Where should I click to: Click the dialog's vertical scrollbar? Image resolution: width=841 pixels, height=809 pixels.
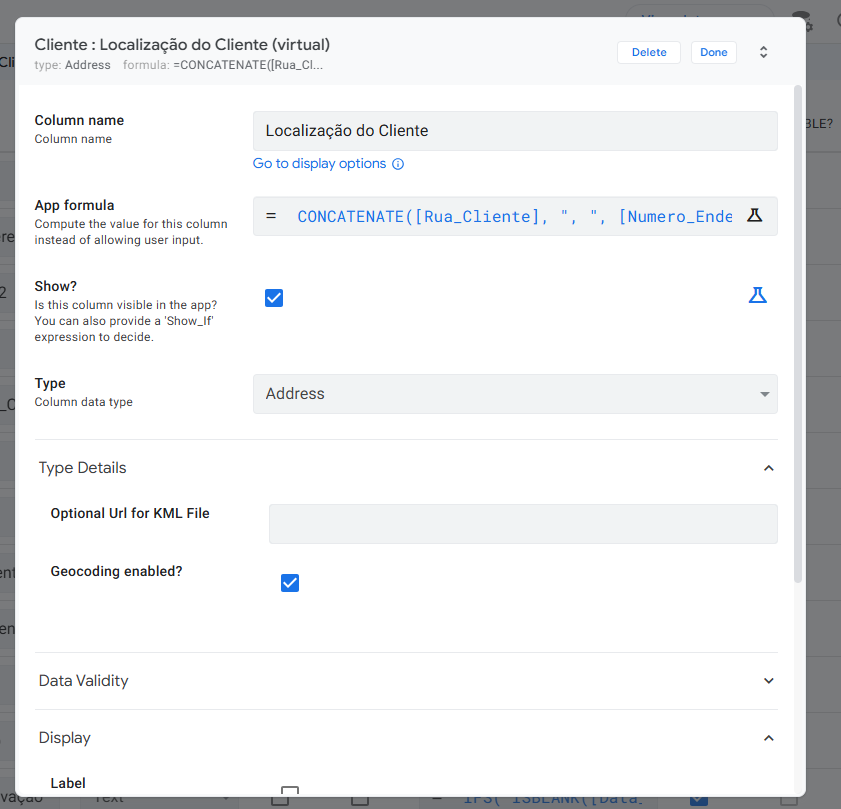[x=797, y=330]
